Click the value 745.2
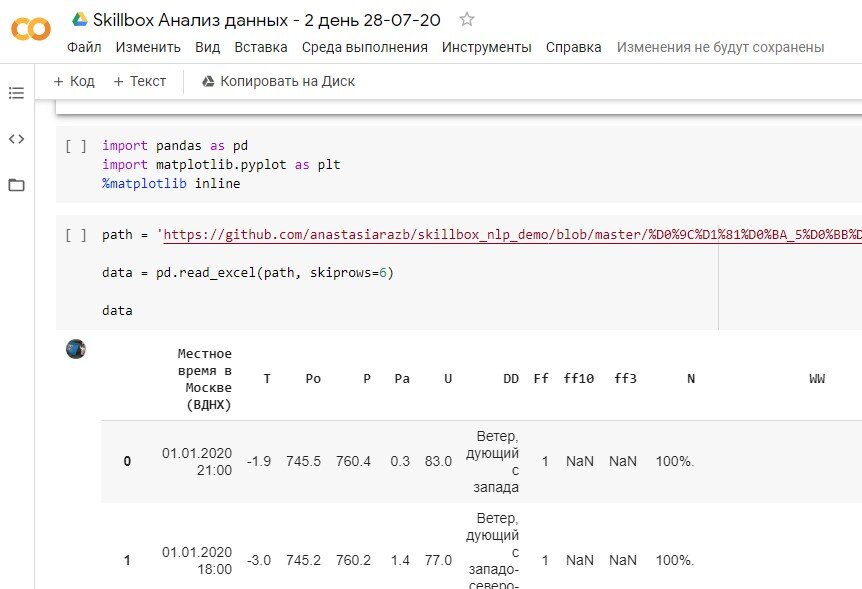 (x=303, y=560)
